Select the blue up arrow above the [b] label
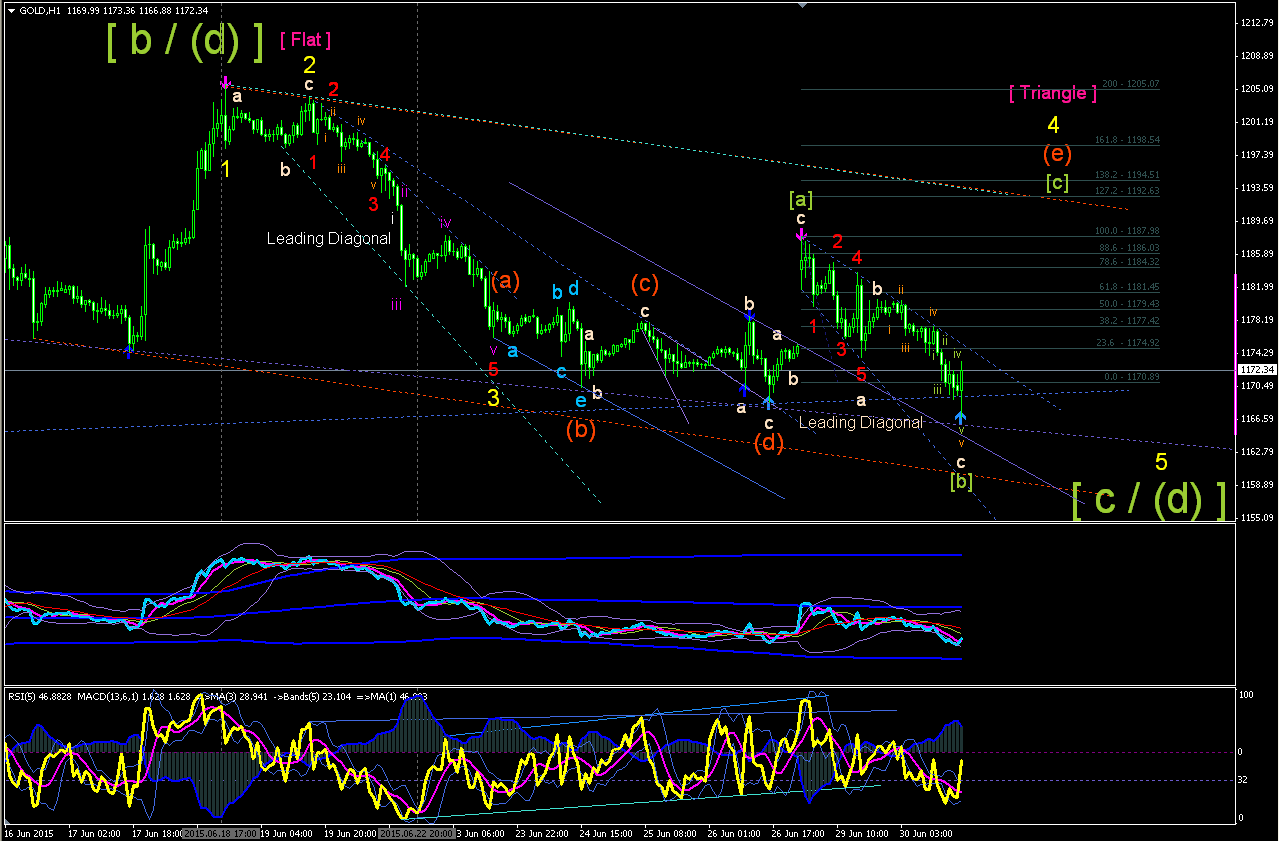Screen dimensions: 1279x841 click(960, 416)
